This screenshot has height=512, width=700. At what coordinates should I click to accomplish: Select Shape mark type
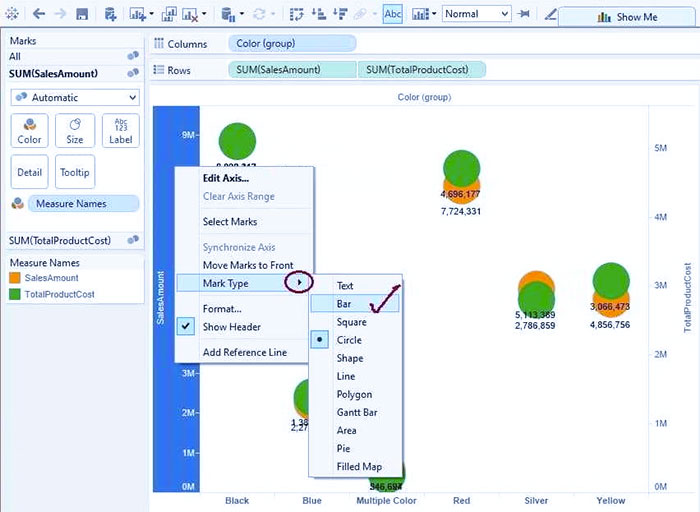coord(355,358)
